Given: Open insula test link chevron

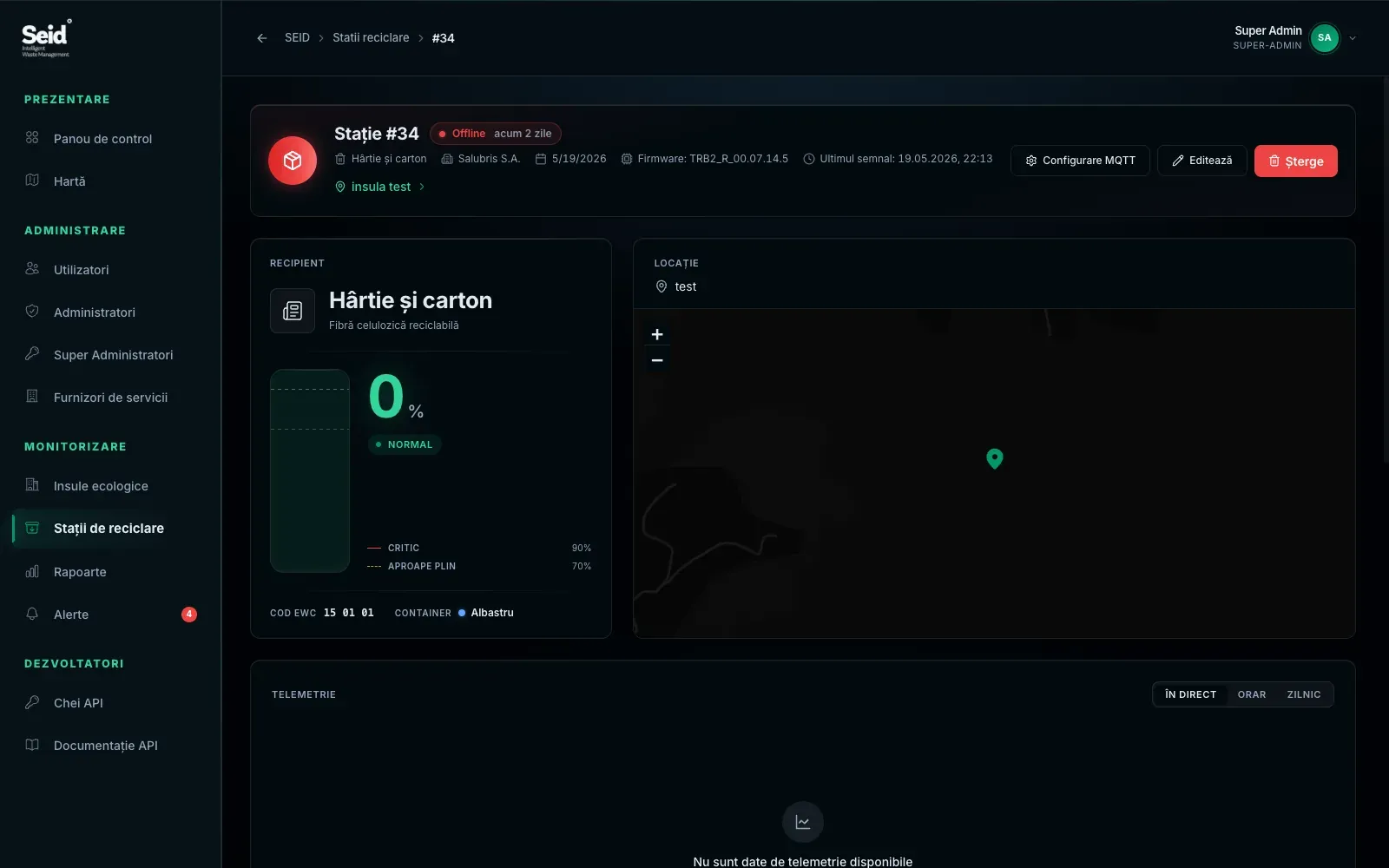Looking at the screenshot, I should 422,187.
